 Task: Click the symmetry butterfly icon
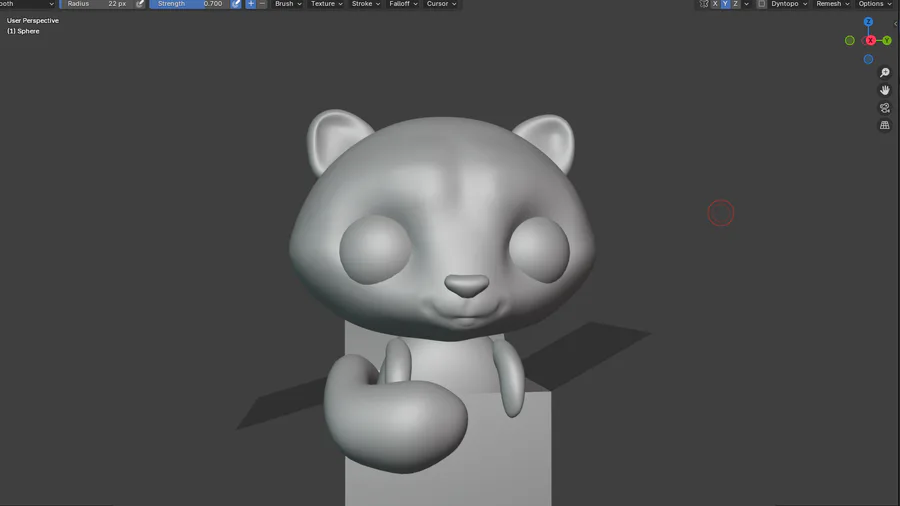point(704,4)
